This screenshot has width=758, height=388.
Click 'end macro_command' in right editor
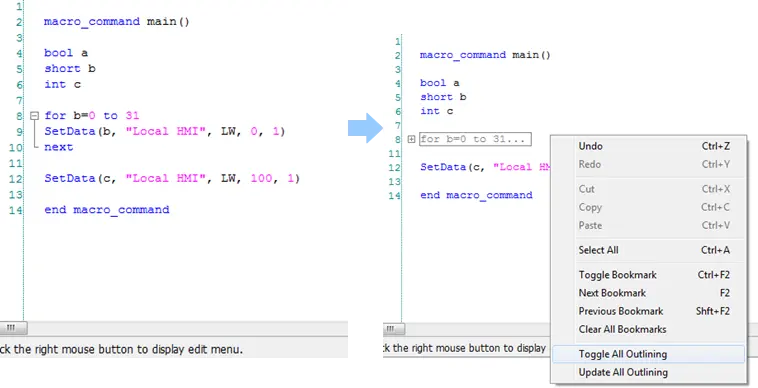tap(476, 195)
